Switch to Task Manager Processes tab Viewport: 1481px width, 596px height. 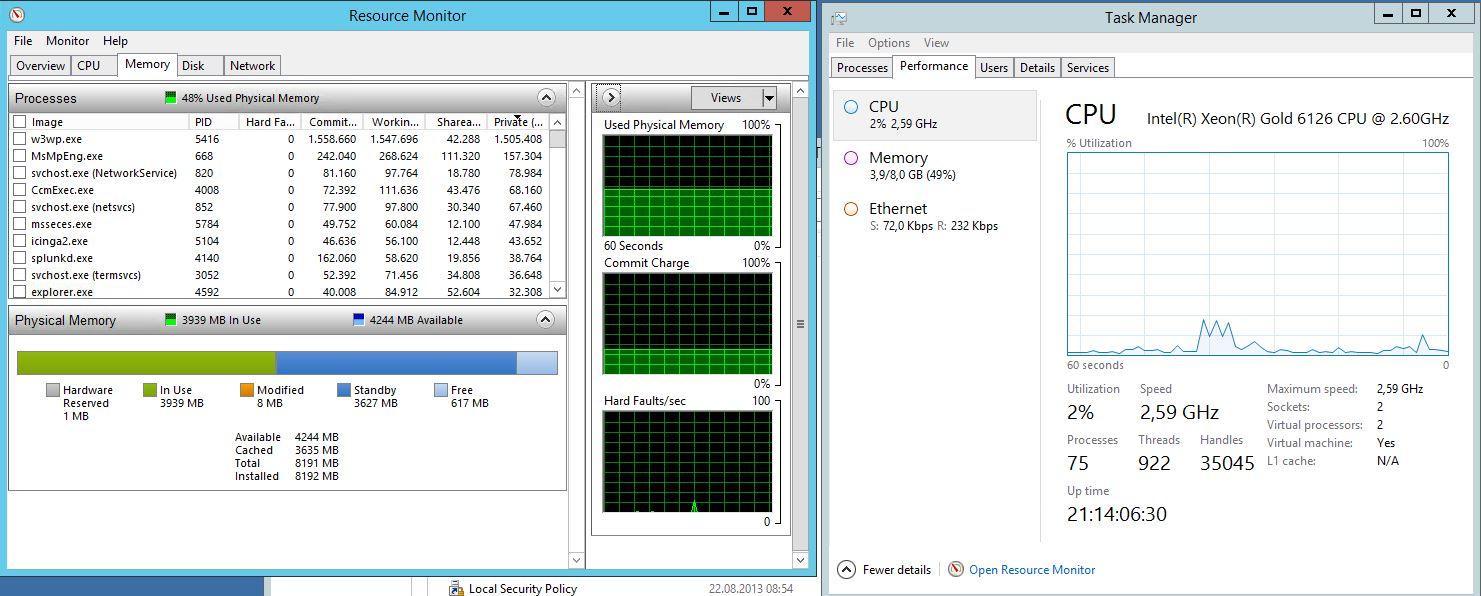click(862, 68)
